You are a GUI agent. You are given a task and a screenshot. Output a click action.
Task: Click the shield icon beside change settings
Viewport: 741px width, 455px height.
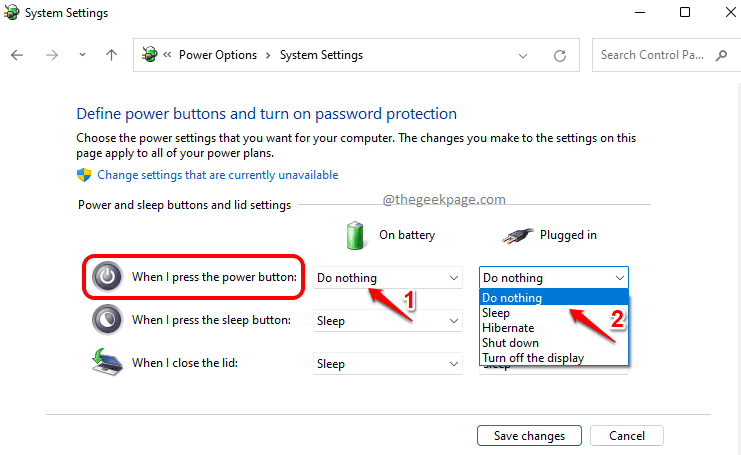[x=84, y=175]
